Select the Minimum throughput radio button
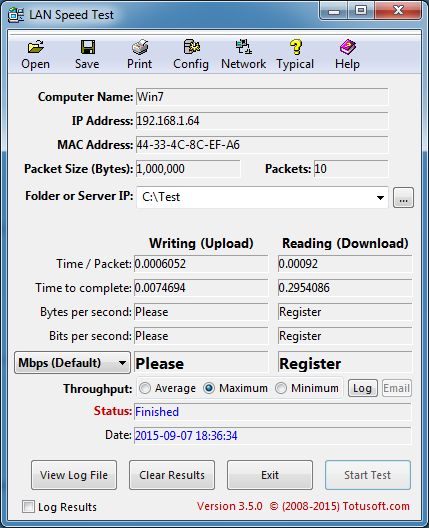 pyautogui.click(x=280, y=388)
